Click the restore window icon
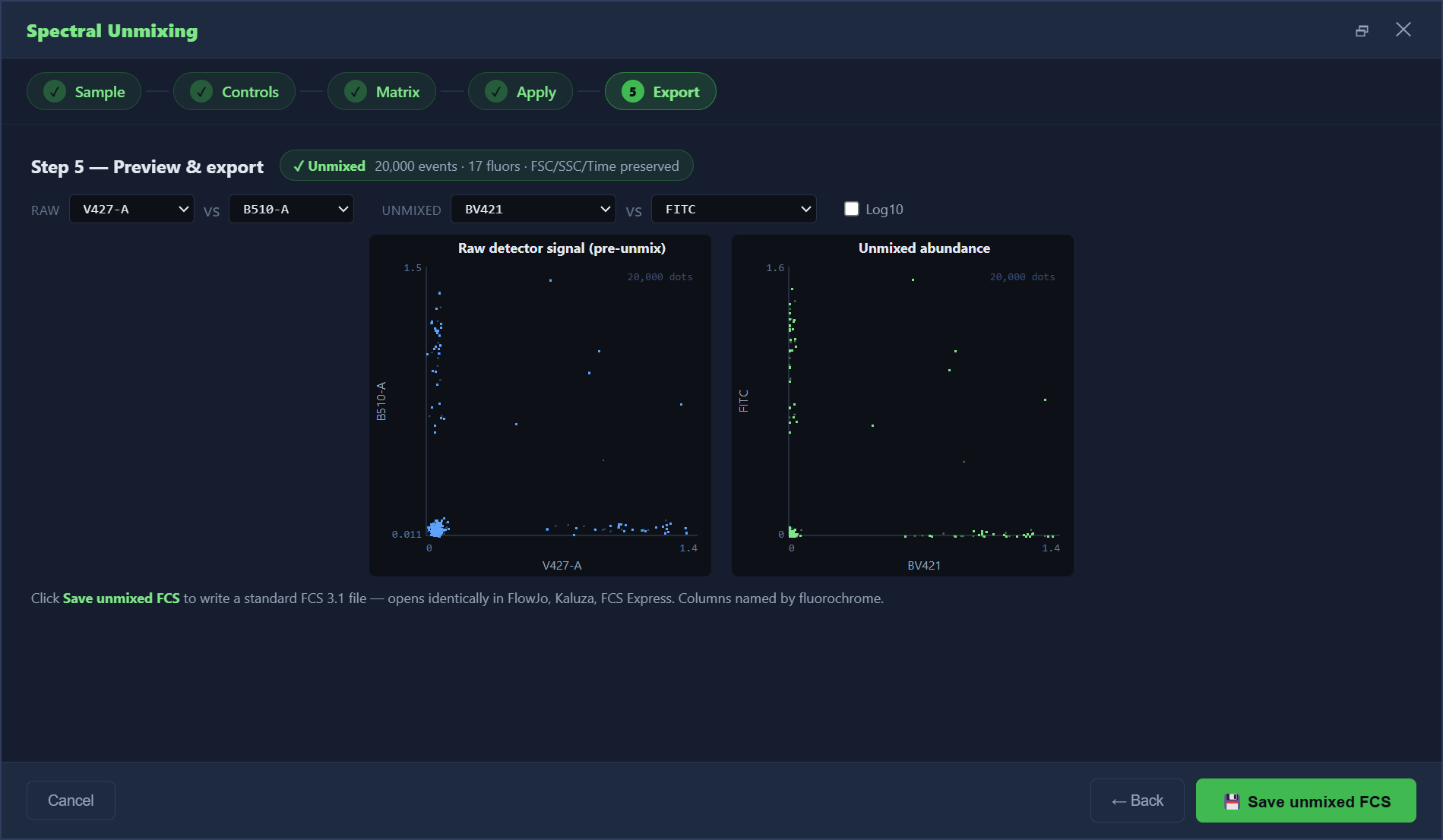This screenshot has width=1443, height=840. point(1362,30)
